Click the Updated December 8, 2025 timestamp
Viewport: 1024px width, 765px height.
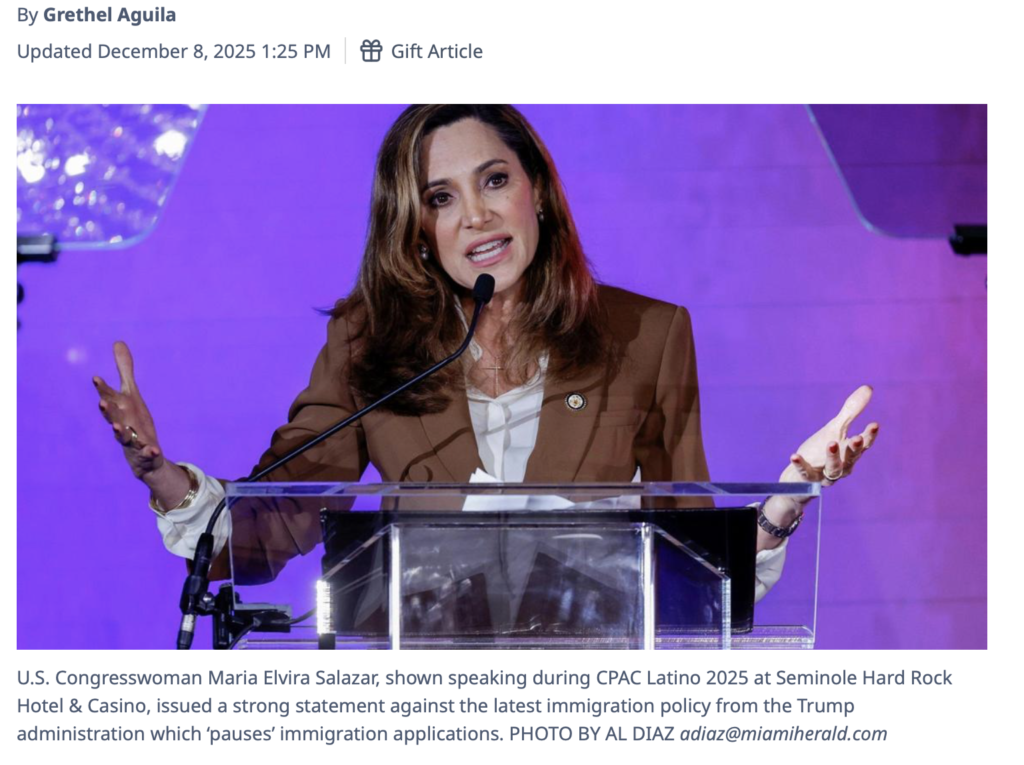(174, 51)
